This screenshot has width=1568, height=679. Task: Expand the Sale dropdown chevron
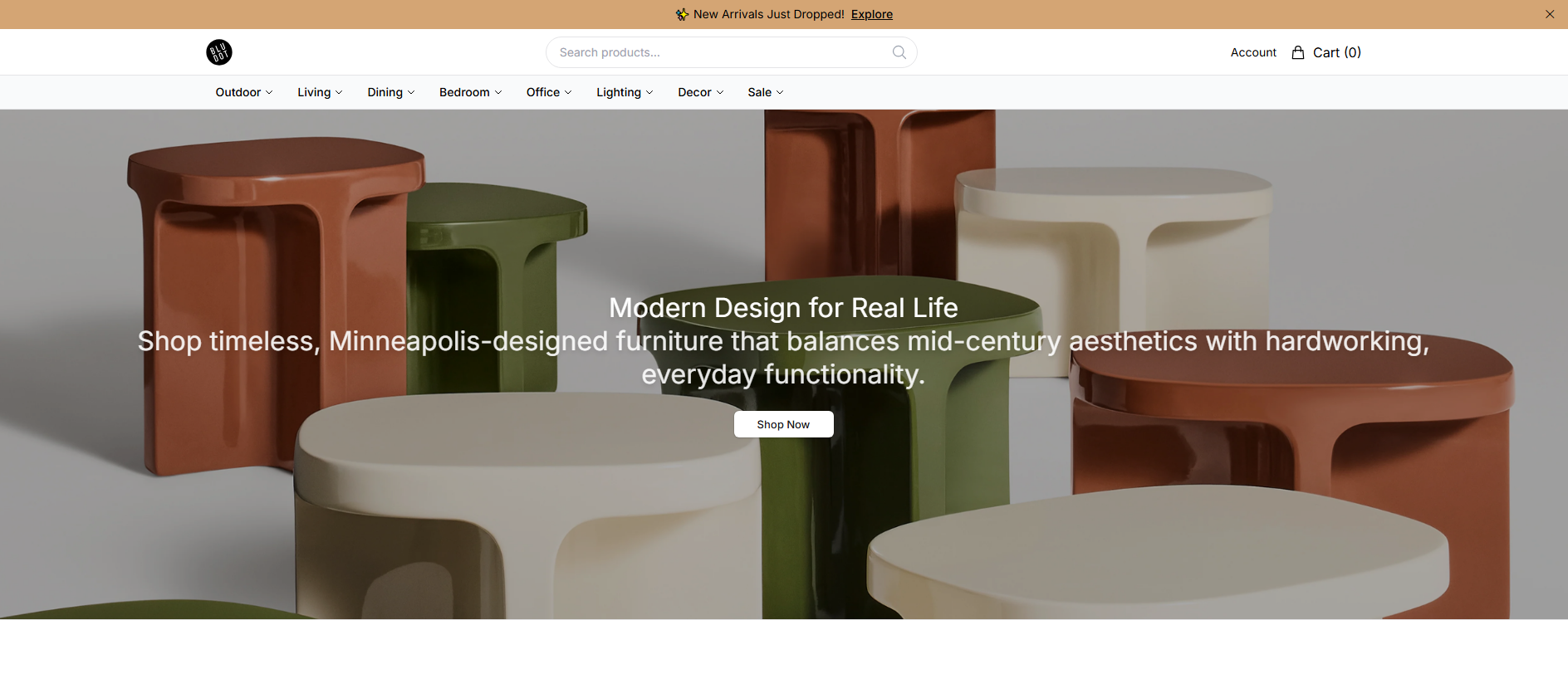tap(780, 92)
